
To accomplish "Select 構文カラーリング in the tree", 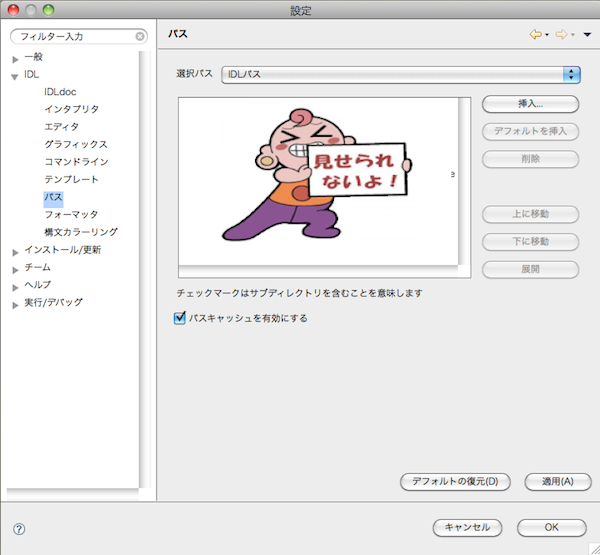I will point(81,232).
